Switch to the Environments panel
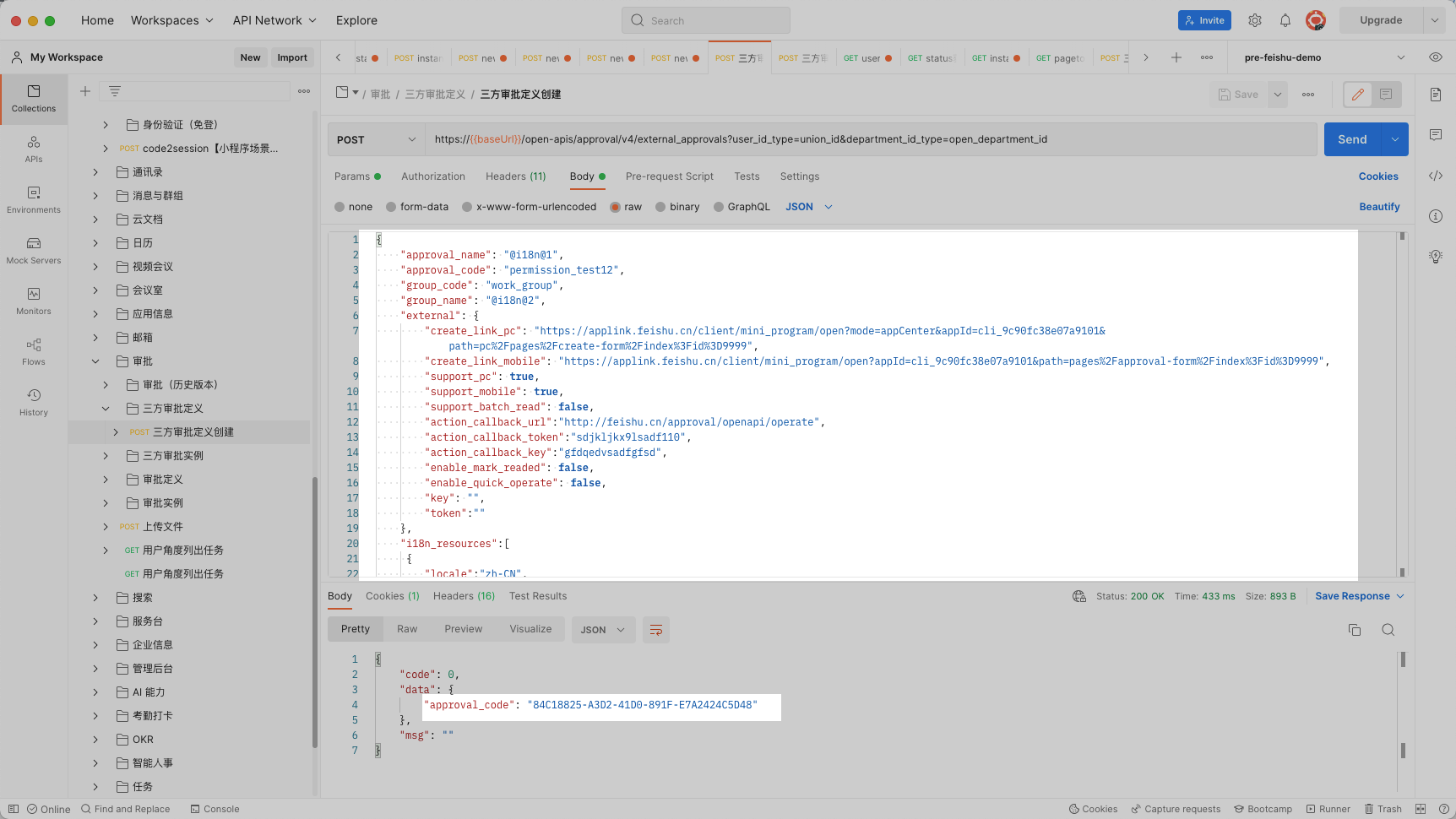The width and height of the screenshot is (1456, 819). pos(34,200)
